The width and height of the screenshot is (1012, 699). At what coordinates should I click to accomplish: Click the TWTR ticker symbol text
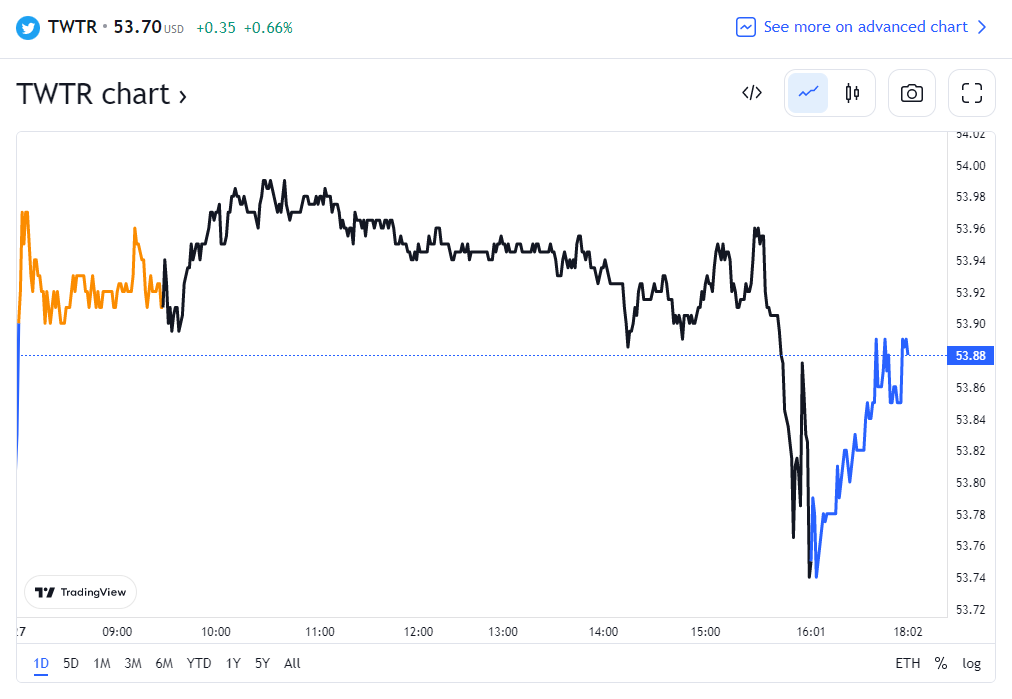point(72,27)
